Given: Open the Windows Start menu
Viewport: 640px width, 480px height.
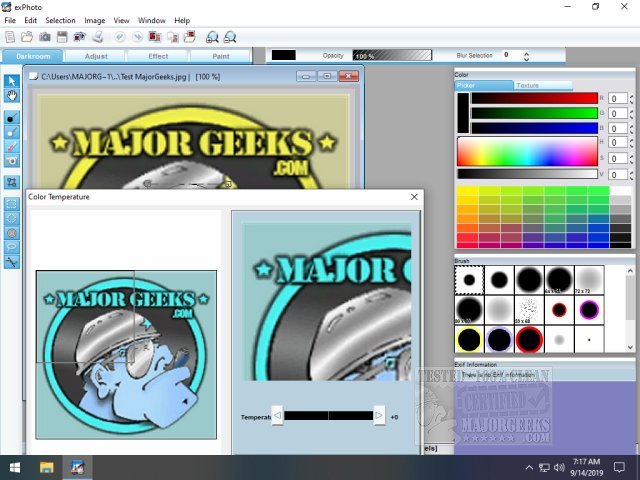Looking at the screenshot, I should [x=15, y=468].
